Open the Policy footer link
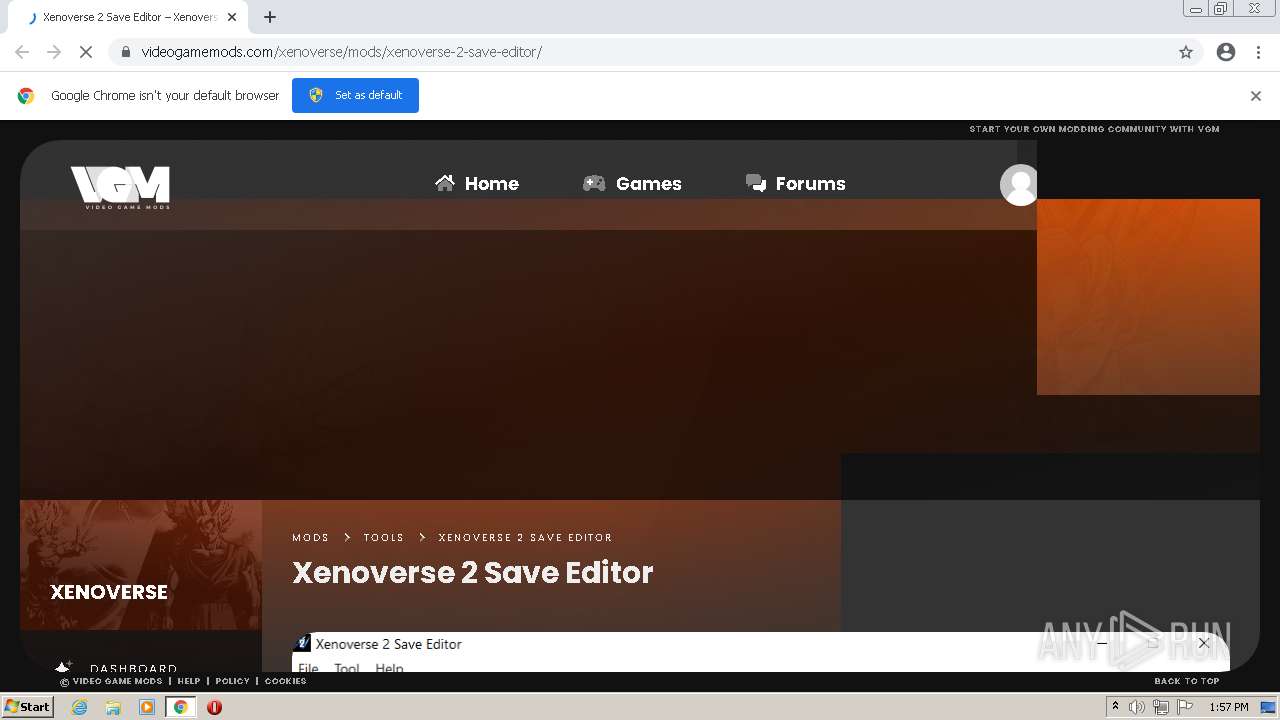 pos(232,681)
